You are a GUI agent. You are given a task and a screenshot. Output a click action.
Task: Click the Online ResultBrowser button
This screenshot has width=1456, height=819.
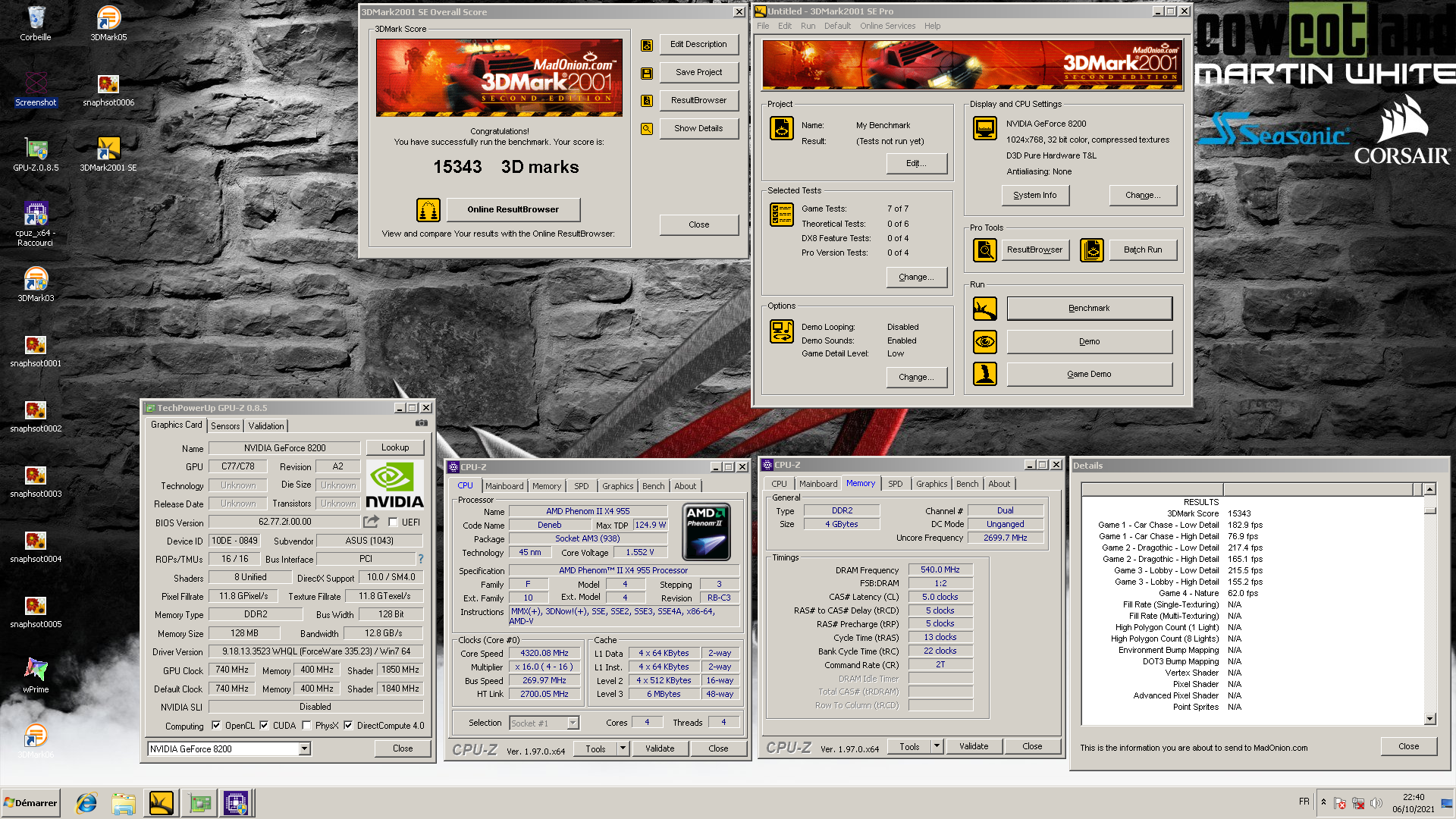coord(513,210)
